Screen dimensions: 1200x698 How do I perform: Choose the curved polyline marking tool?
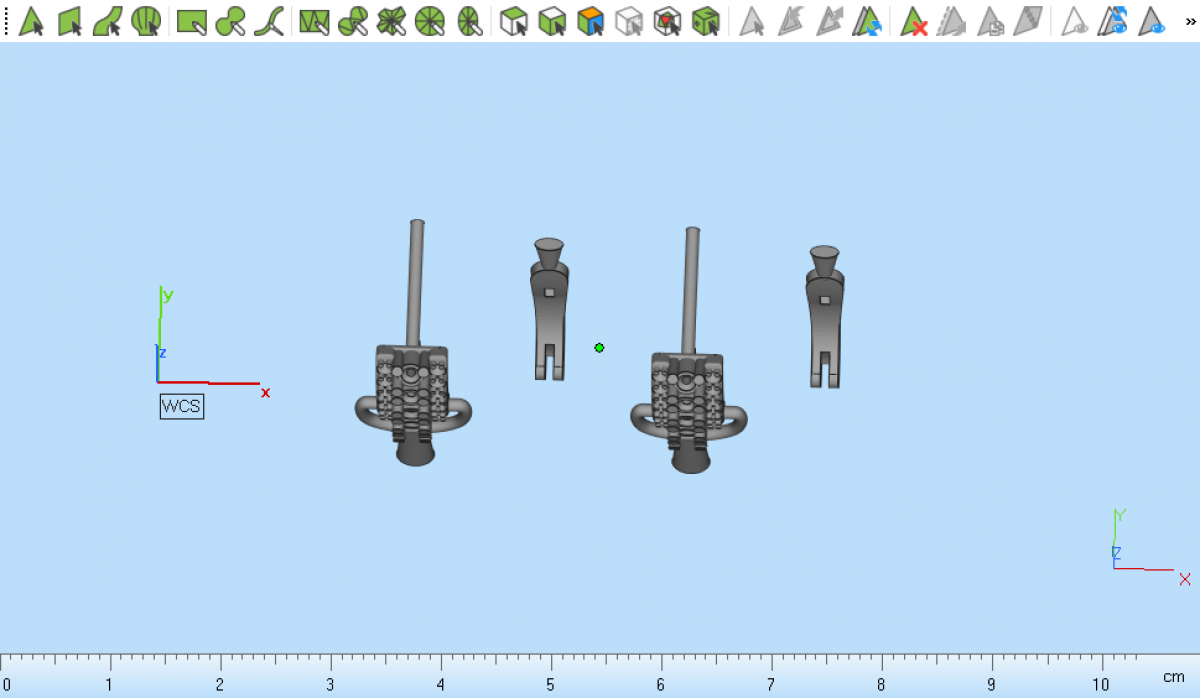click(269, 21)
